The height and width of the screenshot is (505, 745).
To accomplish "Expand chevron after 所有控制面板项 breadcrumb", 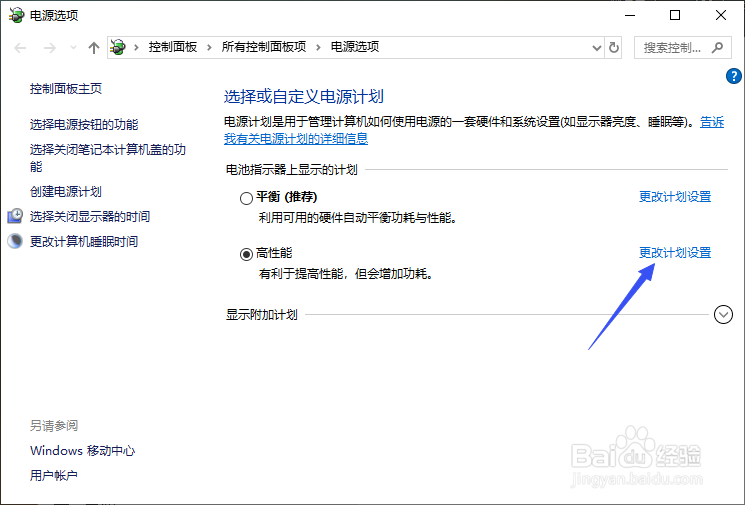I will (318, 47).
